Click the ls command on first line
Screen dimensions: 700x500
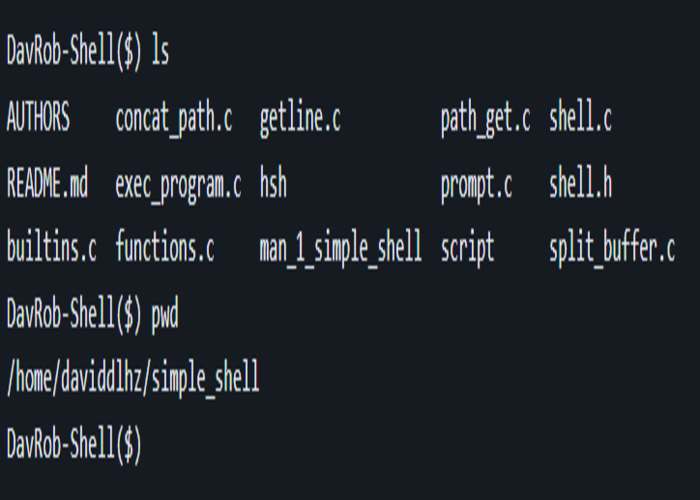click(160, 54)
